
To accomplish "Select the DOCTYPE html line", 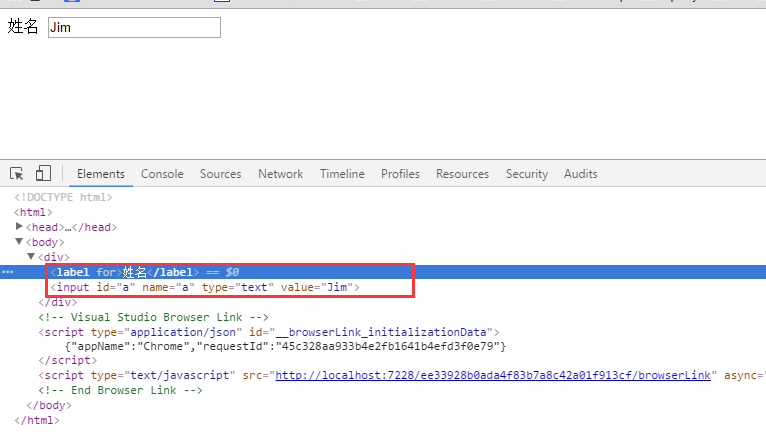I will 64,197.
